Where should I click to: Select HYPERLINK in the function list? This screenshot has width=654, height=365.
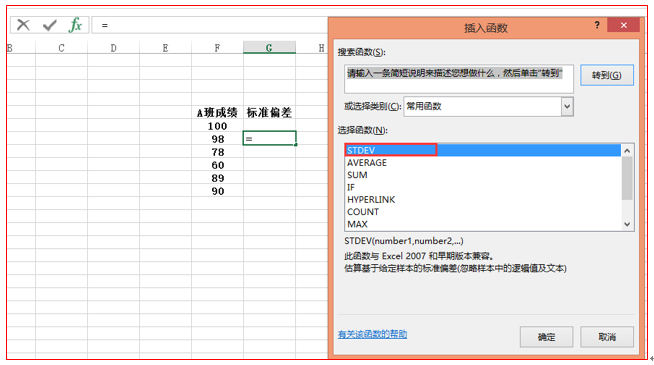point(483,199)
